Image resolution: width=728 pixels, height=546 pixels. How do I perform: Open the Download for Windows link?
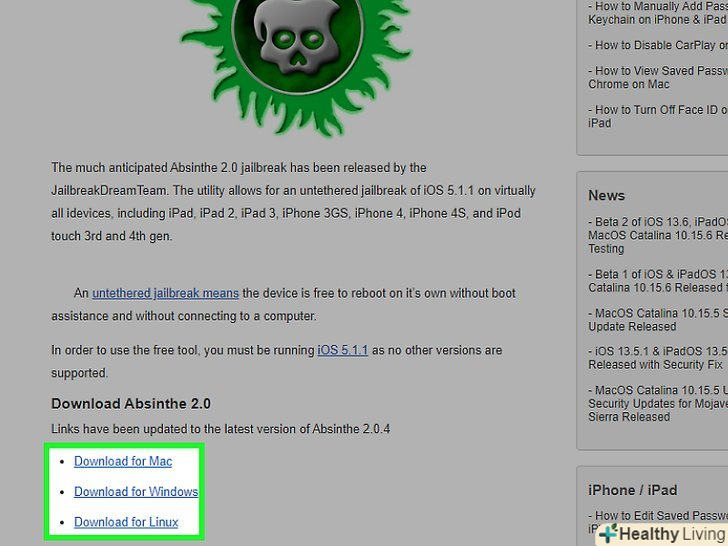point(136,491)
